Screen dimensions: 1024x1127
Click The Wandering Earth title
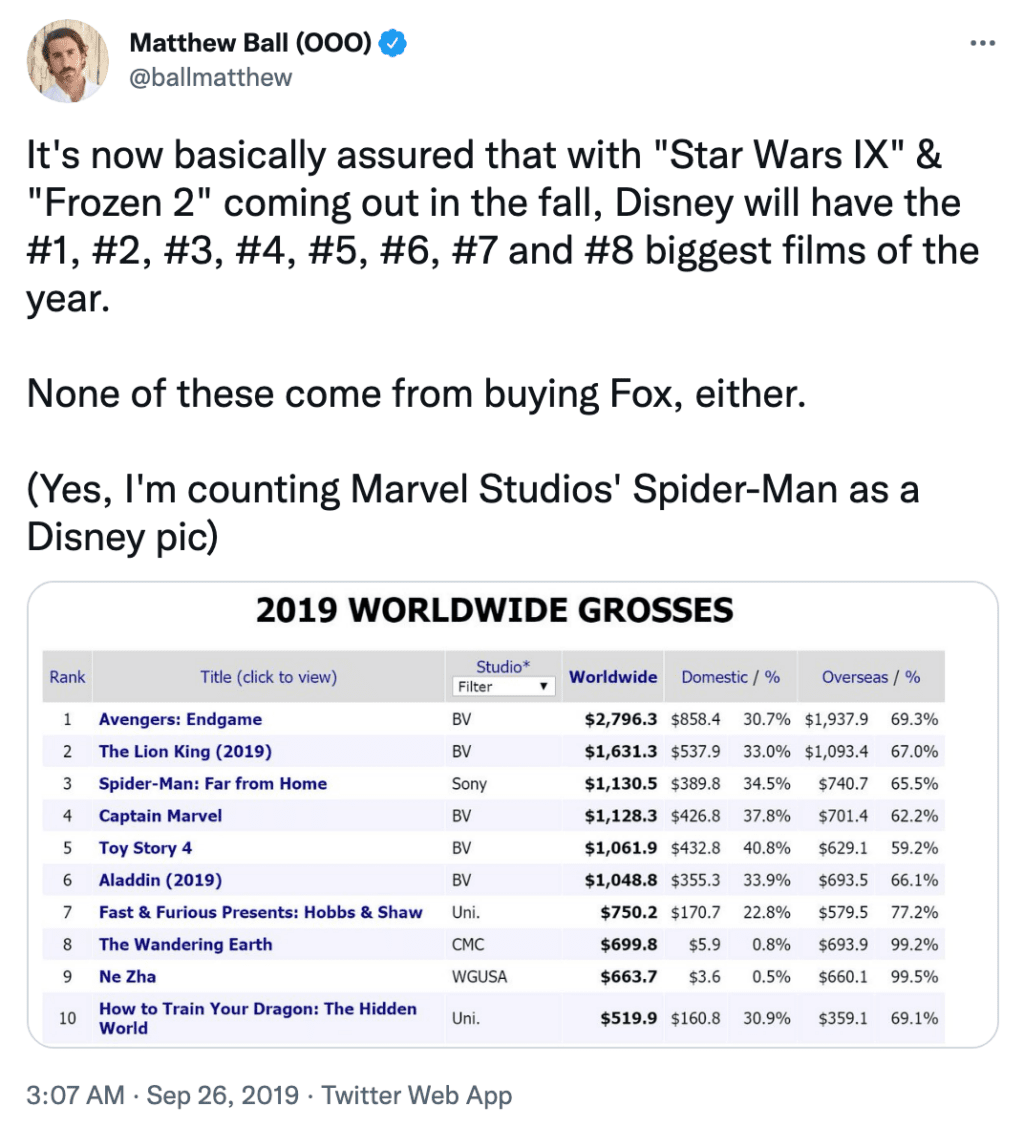(185, 944)
